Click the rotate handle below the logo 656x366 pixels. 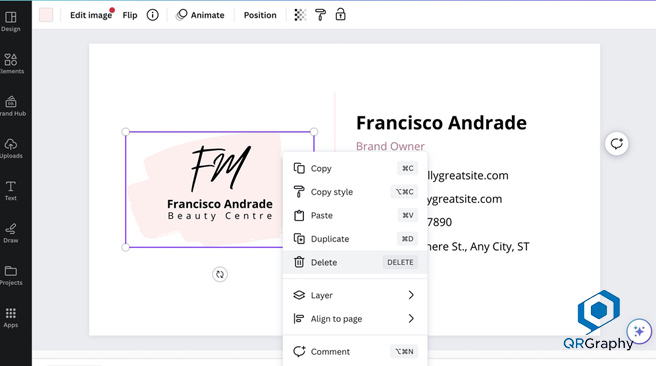tap(220, 274)
